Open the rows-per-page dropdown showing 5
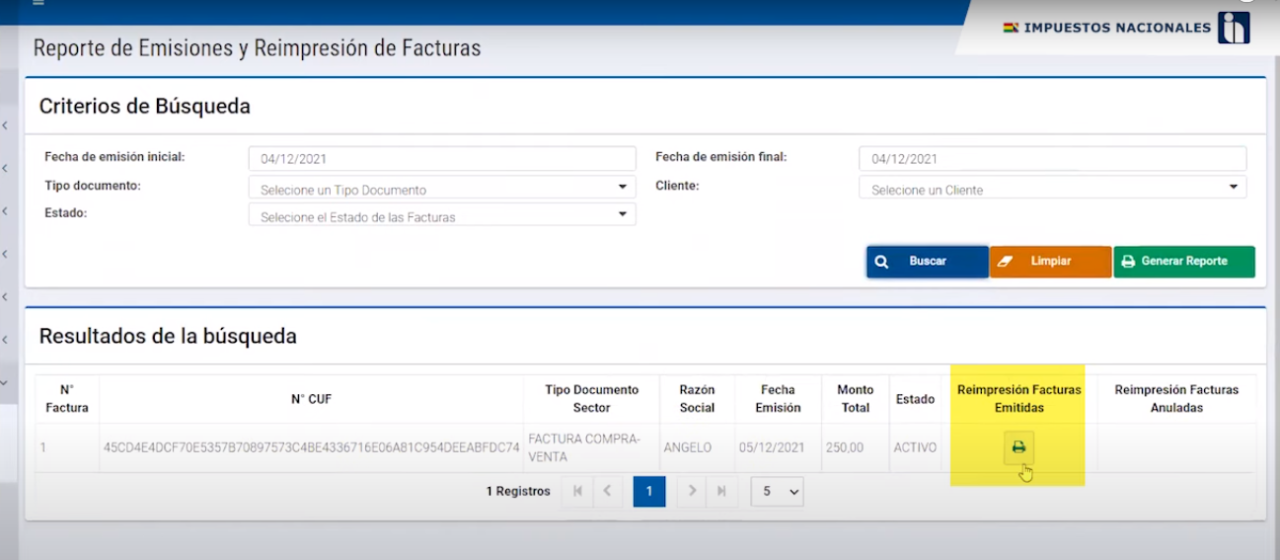The width and height of the screenshot is (1280, 560). coord(777,491)
